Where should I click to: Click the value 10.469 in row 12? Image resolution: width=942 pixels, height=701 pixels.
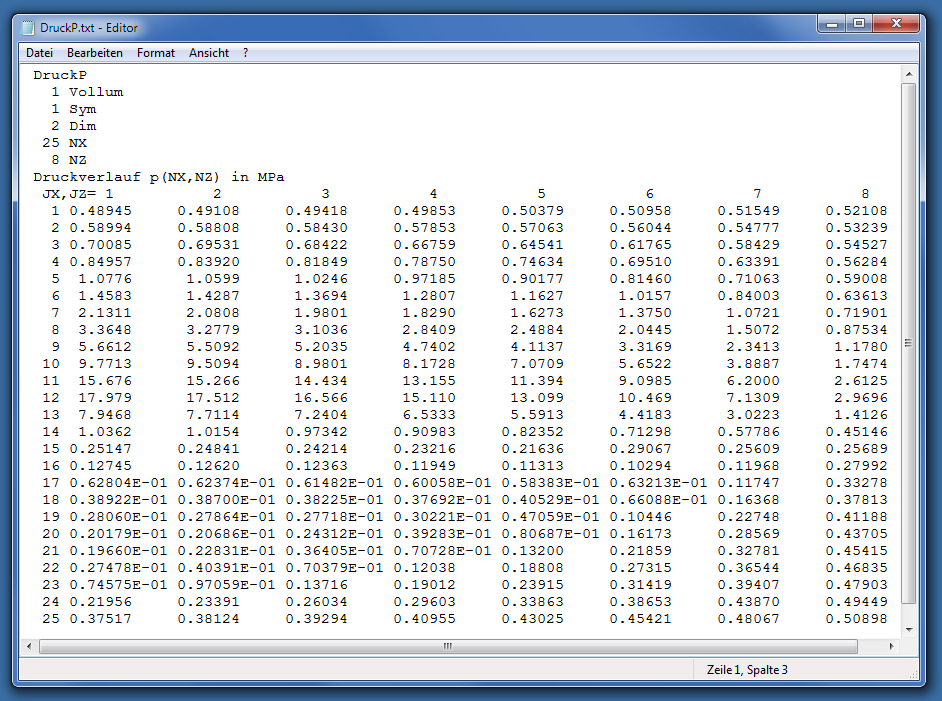click(645, 398)
